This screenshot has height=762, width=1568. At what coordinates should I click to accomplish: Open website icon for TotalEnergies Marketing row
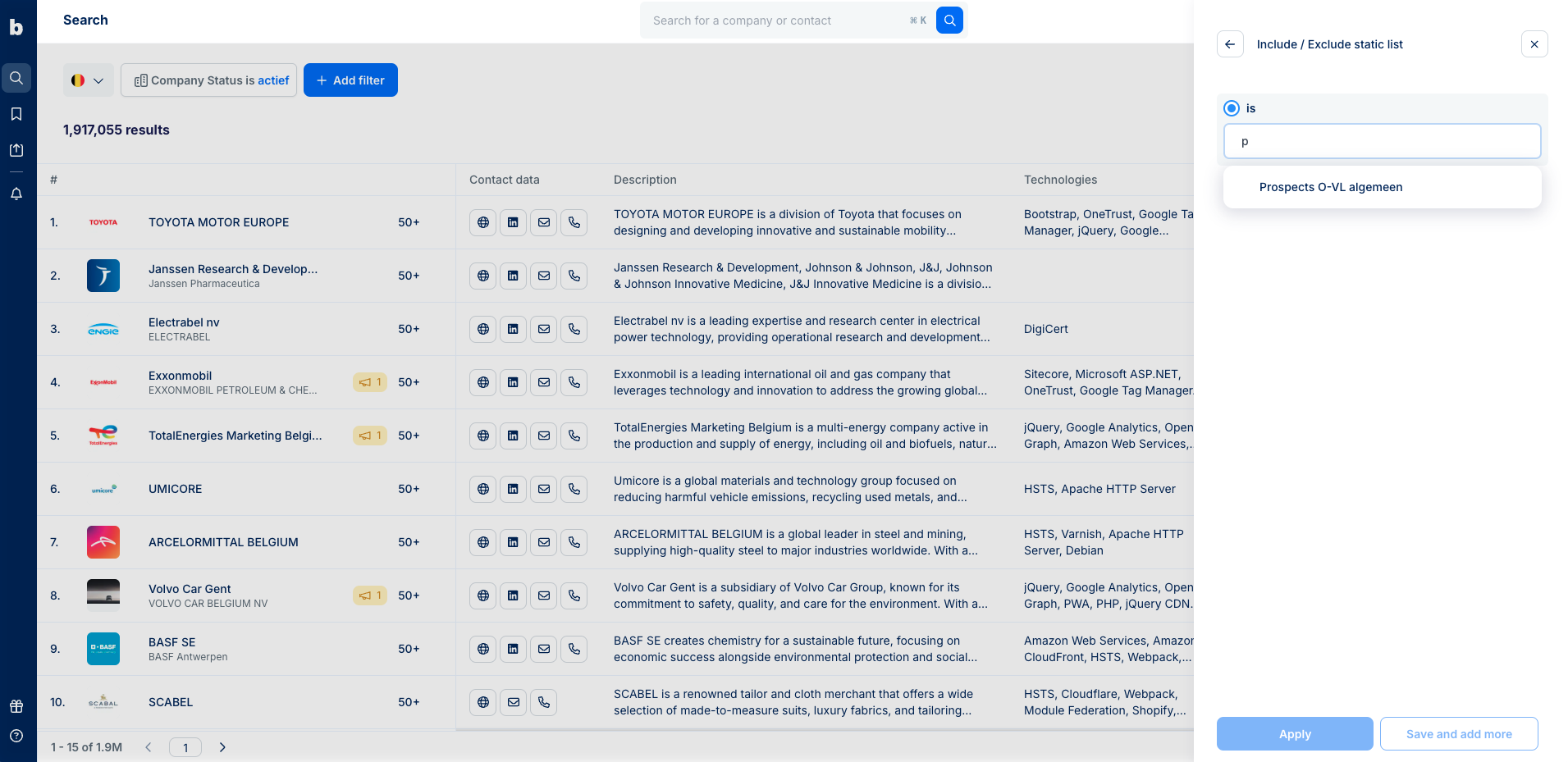483,436
